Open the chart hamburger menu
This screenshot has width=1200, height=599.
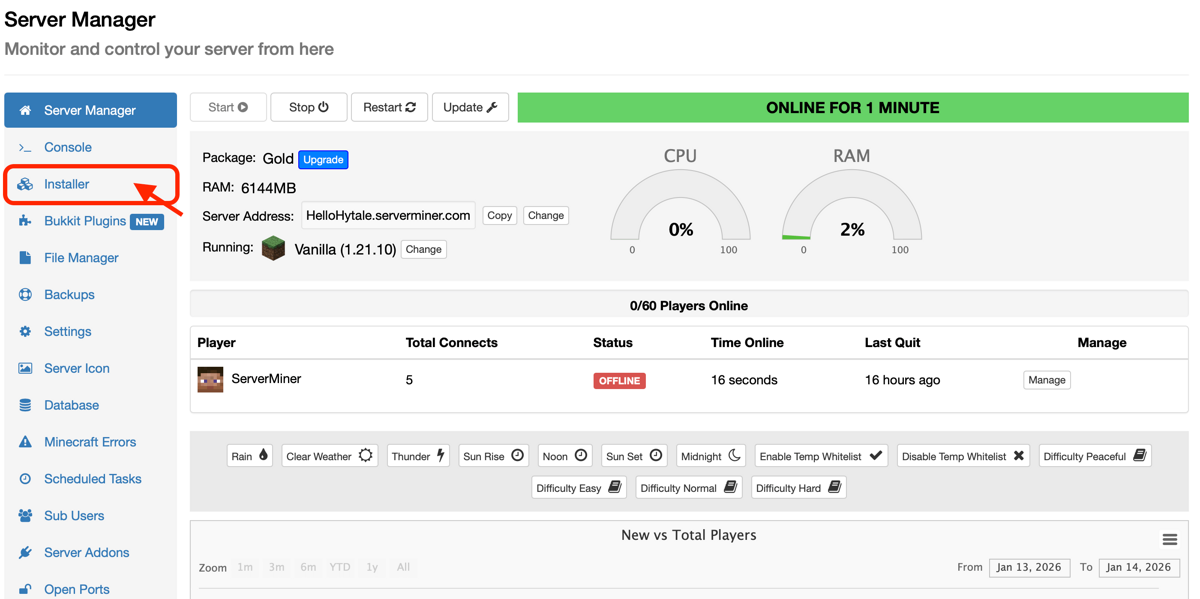pos(1170,539)
